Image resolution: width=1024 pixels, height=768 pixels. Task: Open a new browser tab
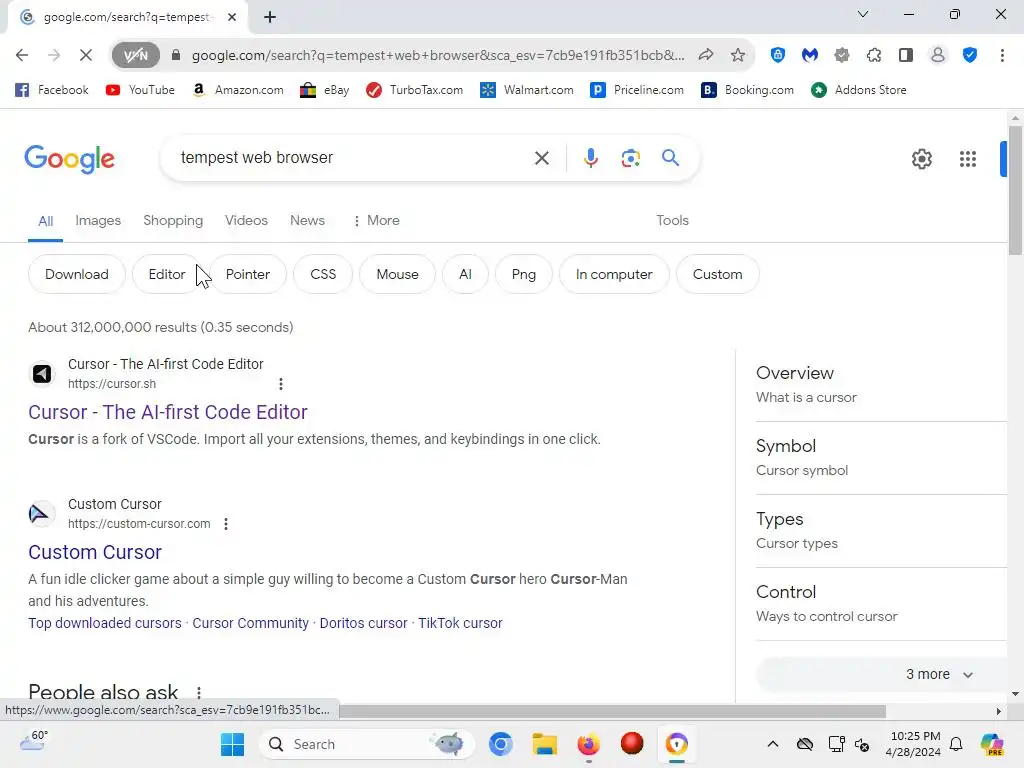270,17
